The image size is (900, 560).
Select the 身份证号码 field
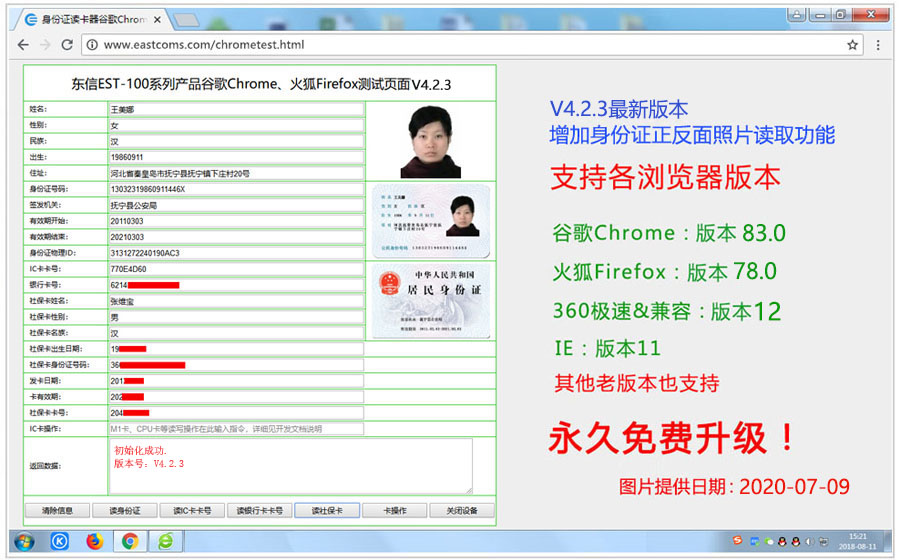236,189
